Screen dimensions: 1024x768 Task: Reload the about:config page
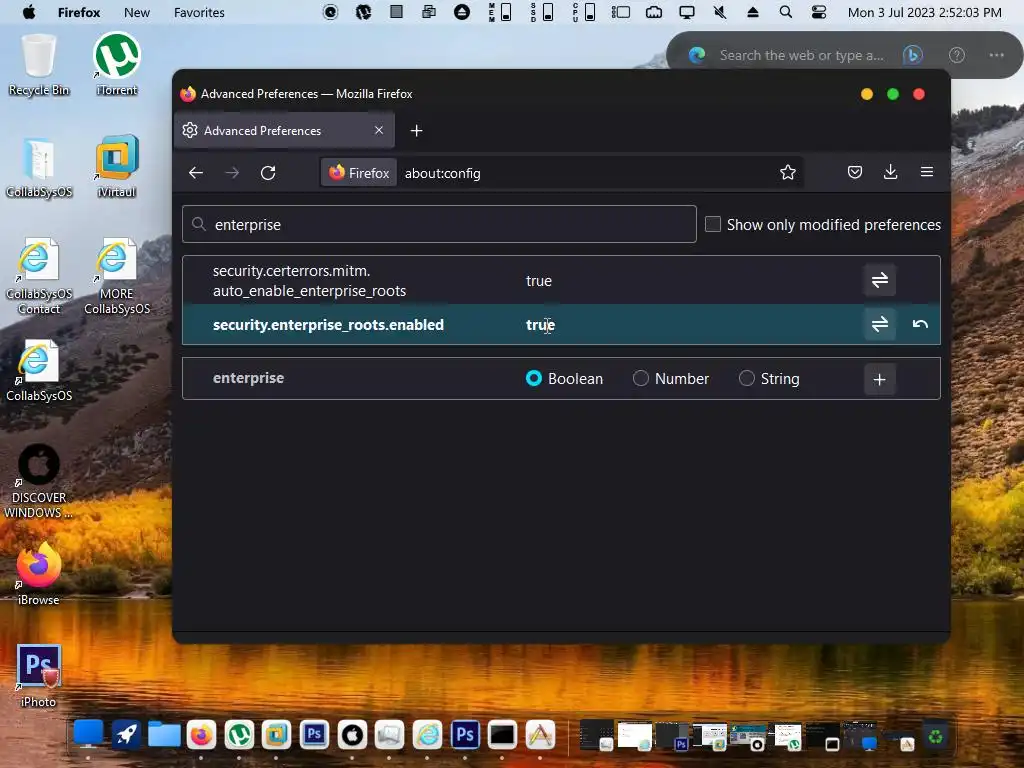pos(268,172)
